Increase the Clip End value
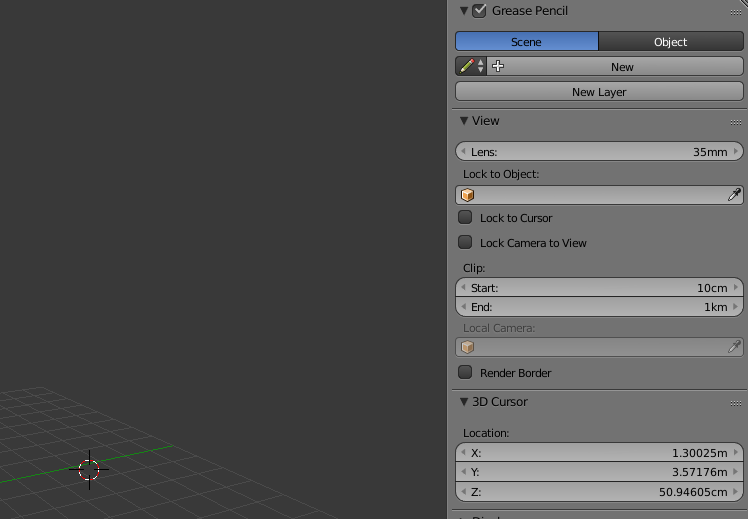The image size is (748, 519). pos(736,306)
